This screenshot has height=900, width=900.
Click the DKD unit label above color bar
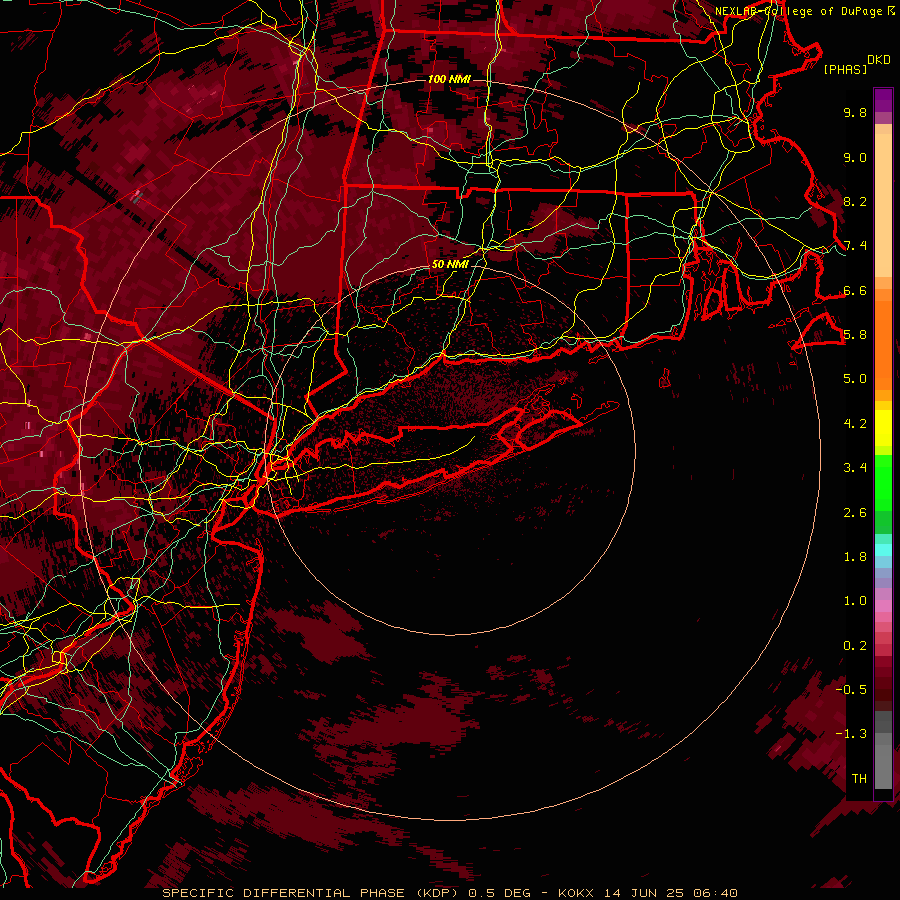click(878, 60)
